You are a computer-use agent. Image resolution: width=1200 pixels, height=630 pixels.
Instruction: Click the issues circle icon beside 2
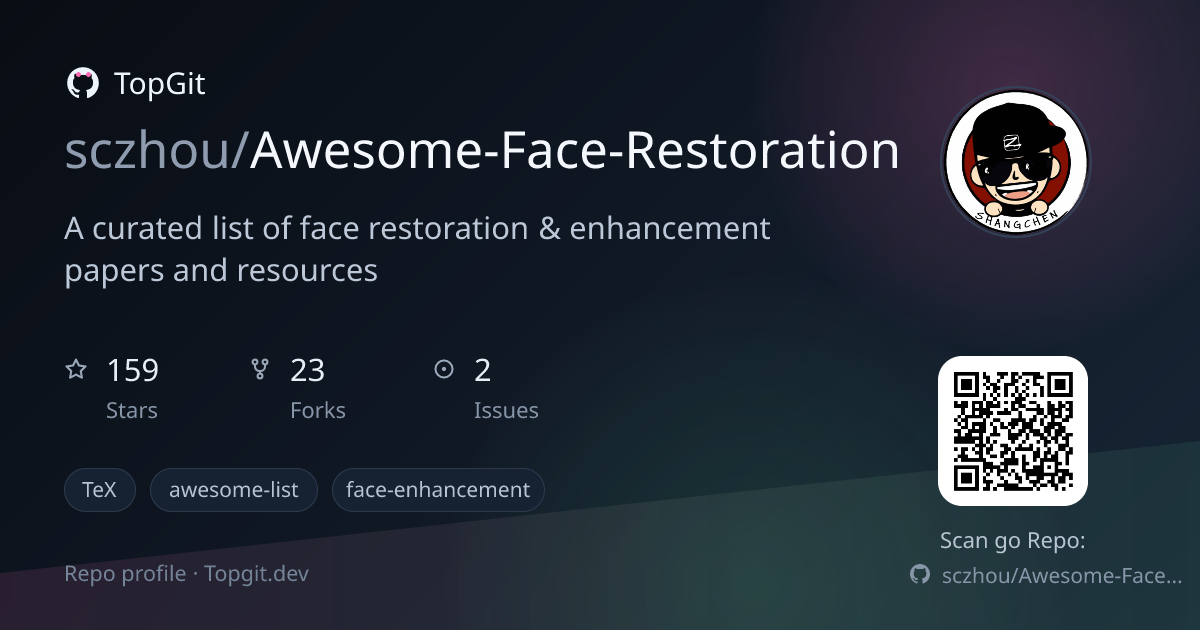click(444, 370)
